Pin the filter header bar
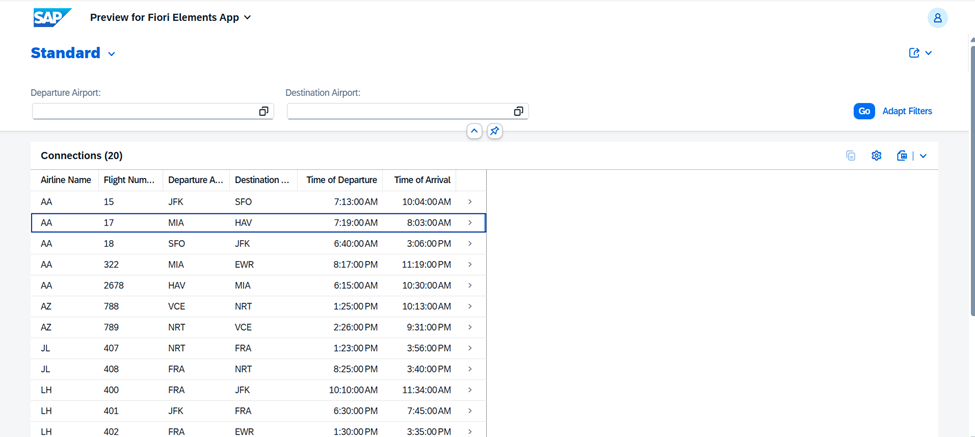Screen dimensions: 975x437 tap(495, 132)
